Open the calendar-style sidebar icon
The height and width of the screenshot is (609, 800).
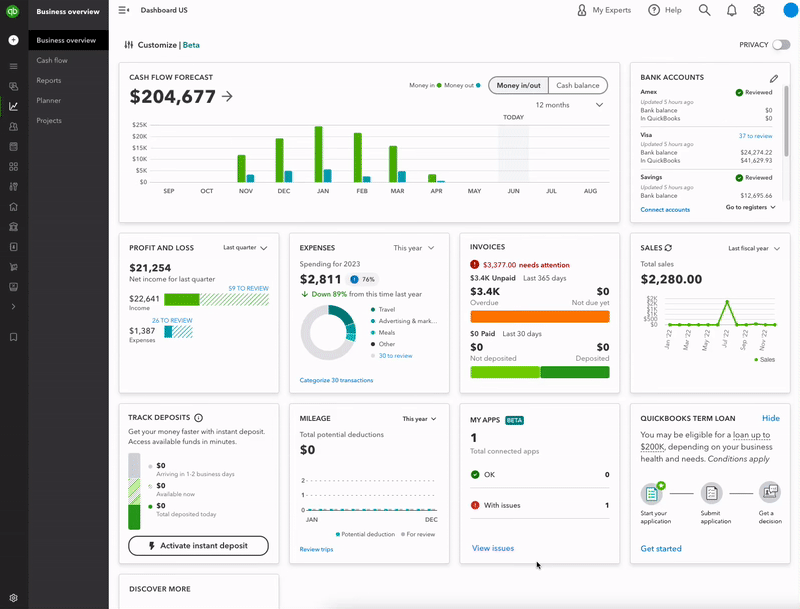click(14, 146)
